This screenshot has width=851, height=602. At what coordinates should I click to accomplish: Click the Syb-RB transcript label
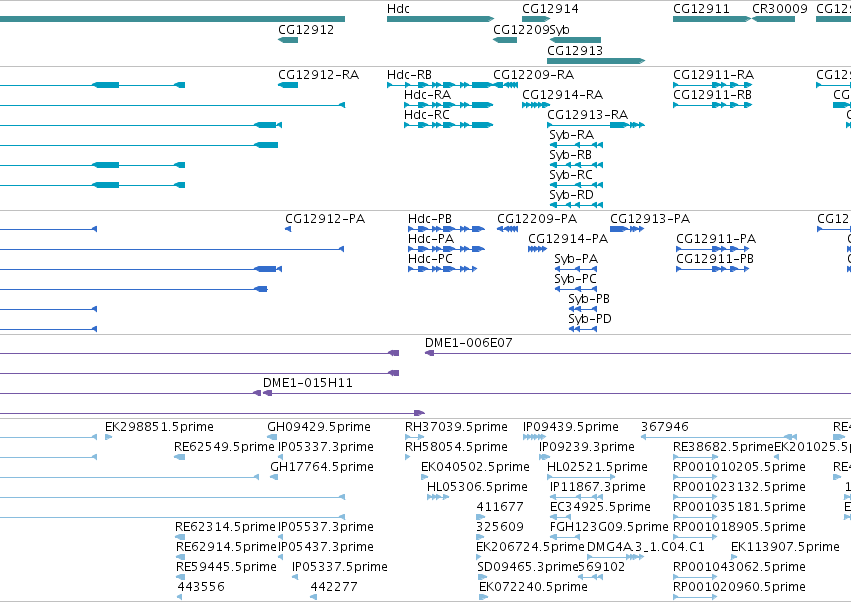[570, 155]
